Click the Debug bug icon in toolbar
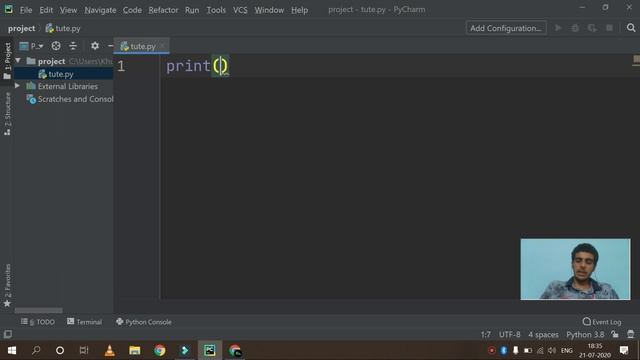 pyautogui.click(x=575, y=28)
